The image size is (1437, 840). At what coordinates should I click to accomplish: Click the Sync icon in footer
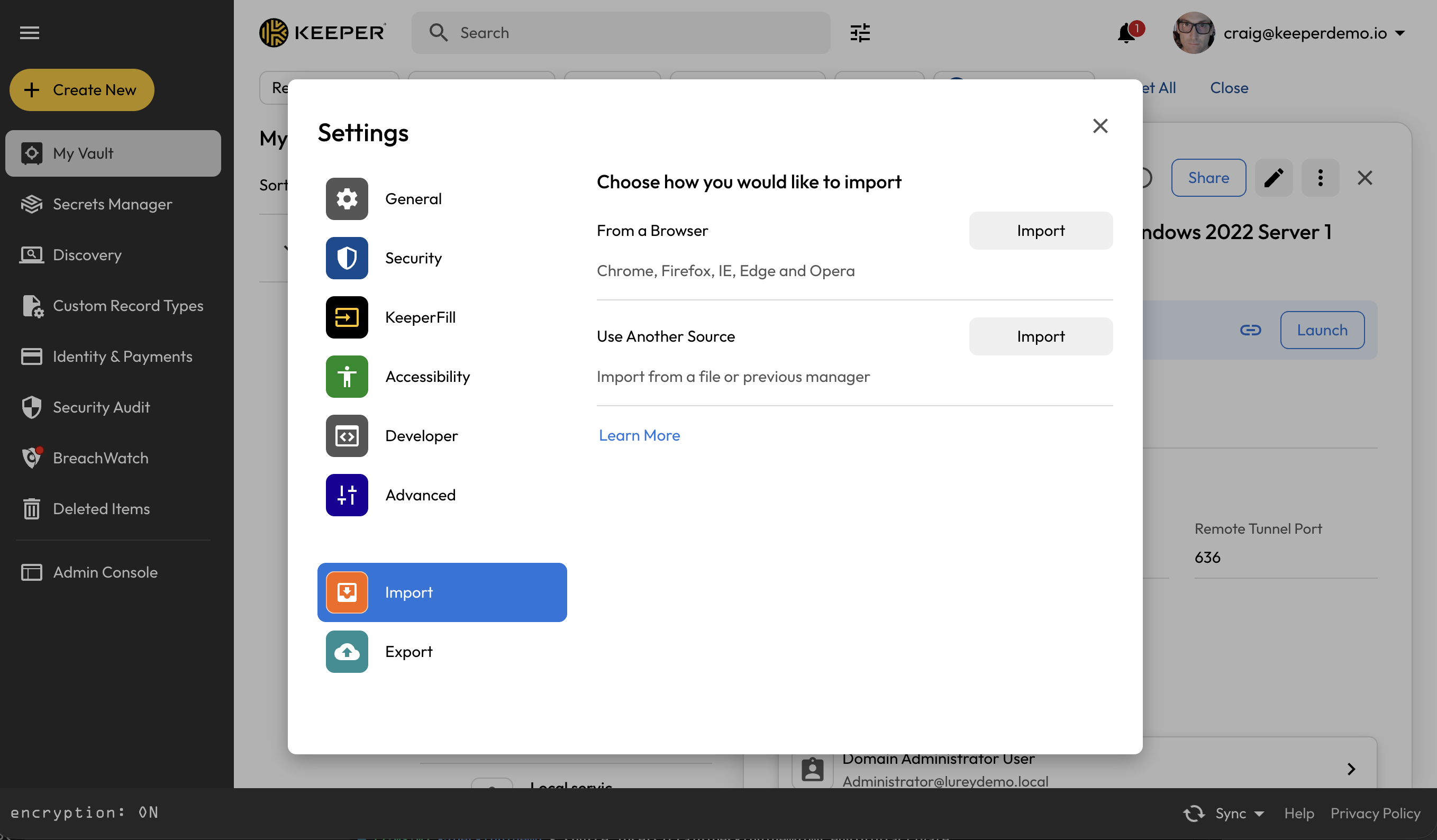(1194, 813)
